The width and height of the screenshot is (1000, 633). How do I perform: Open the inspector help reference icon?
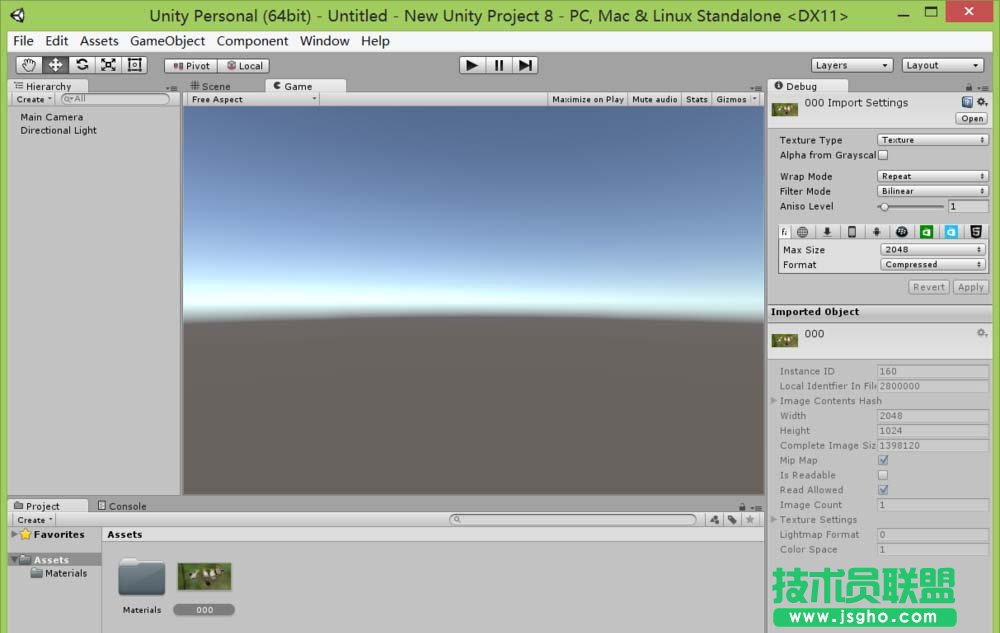pyautogui.click(x=967, y=102)
